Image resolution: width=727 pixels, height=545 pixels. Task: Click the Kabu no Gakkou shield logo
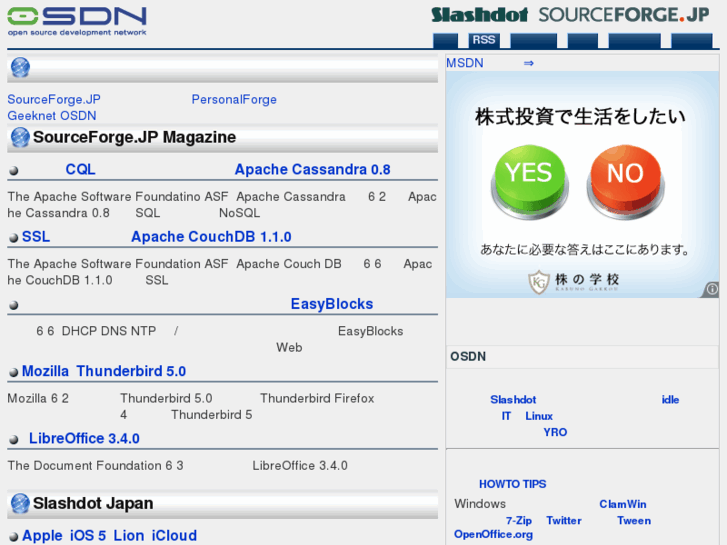coord(539,282)
